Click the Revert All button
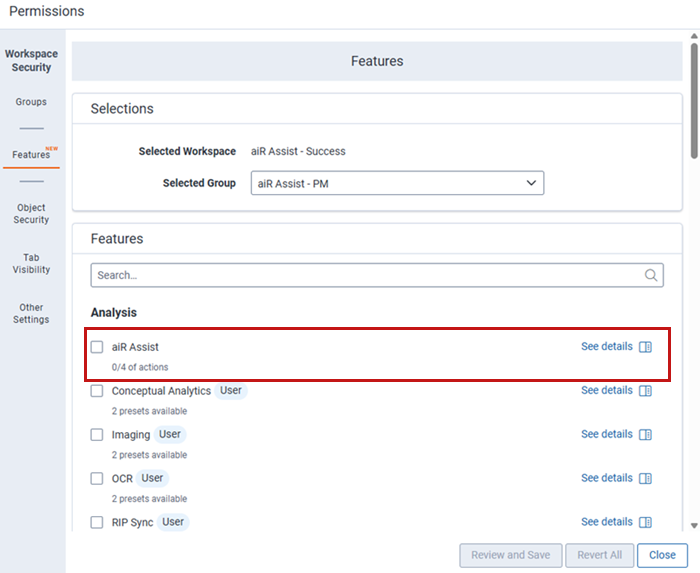 [600, 555]
